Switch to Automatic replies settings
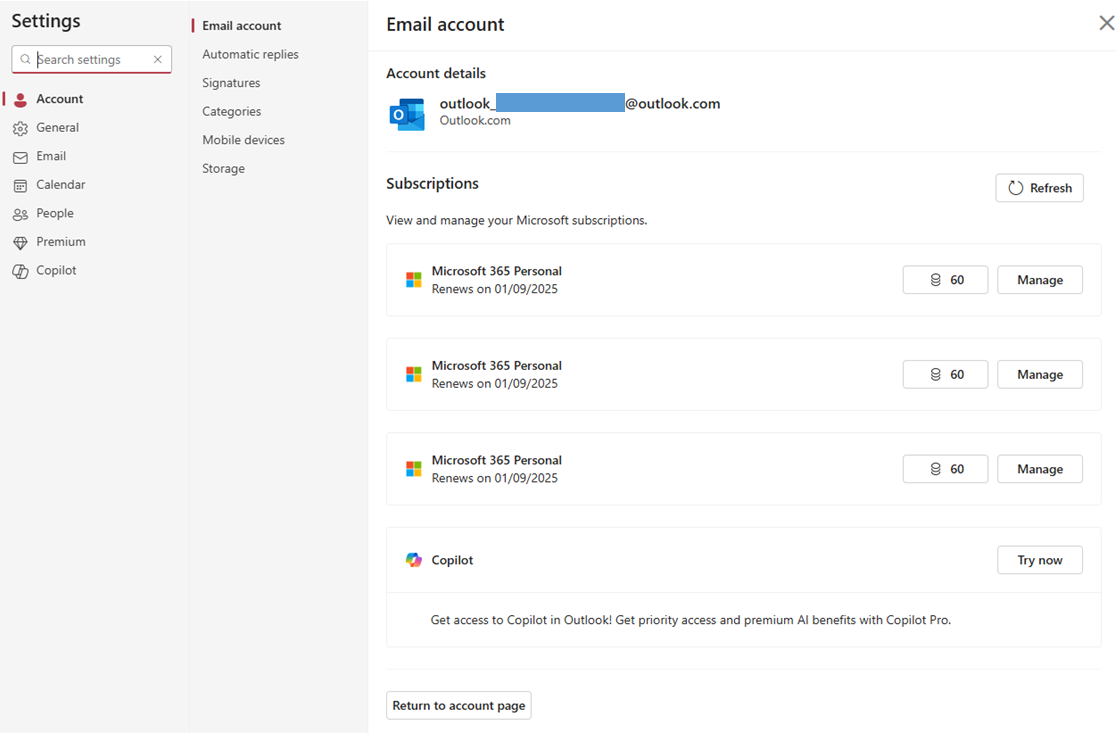The height and width of the screenshot is (734, 1117). coord(250,54)
